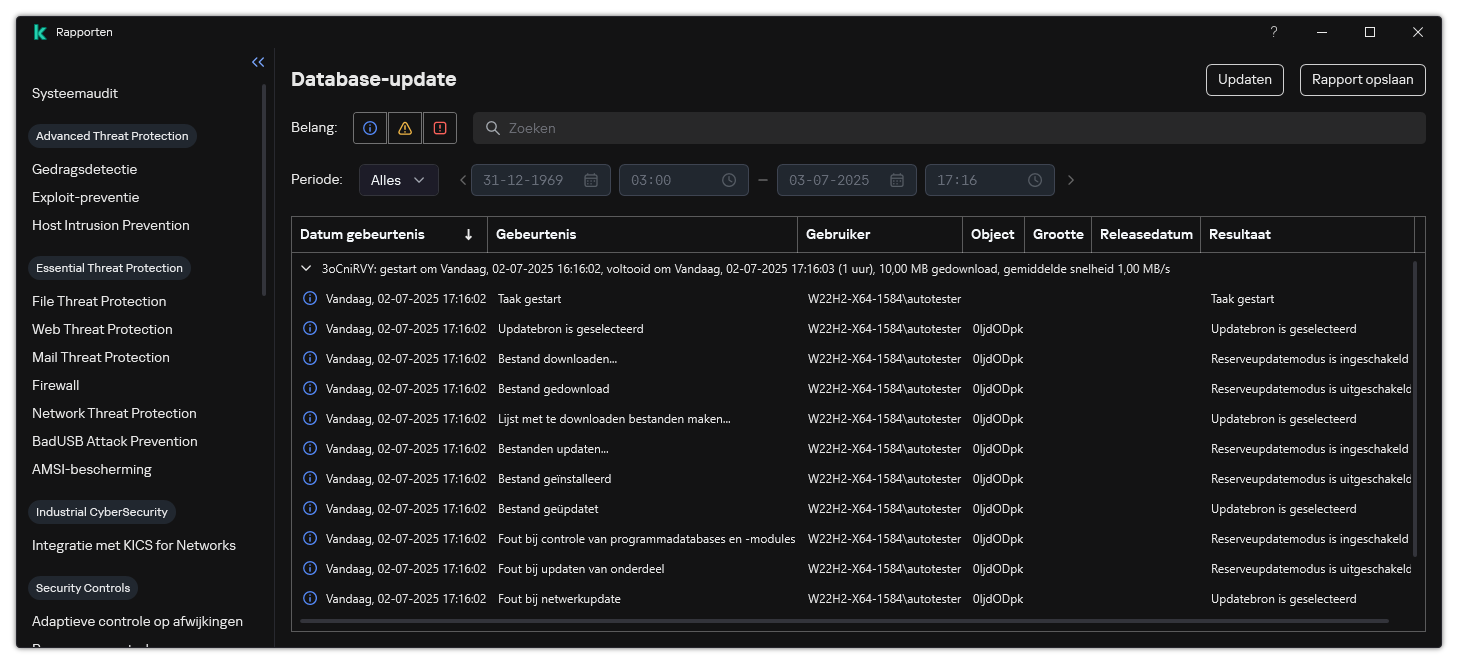Screen dimensions: 1458x664
Task: Select Web Threat Protection in the sidebar
Action: click(x=102, y=329)
